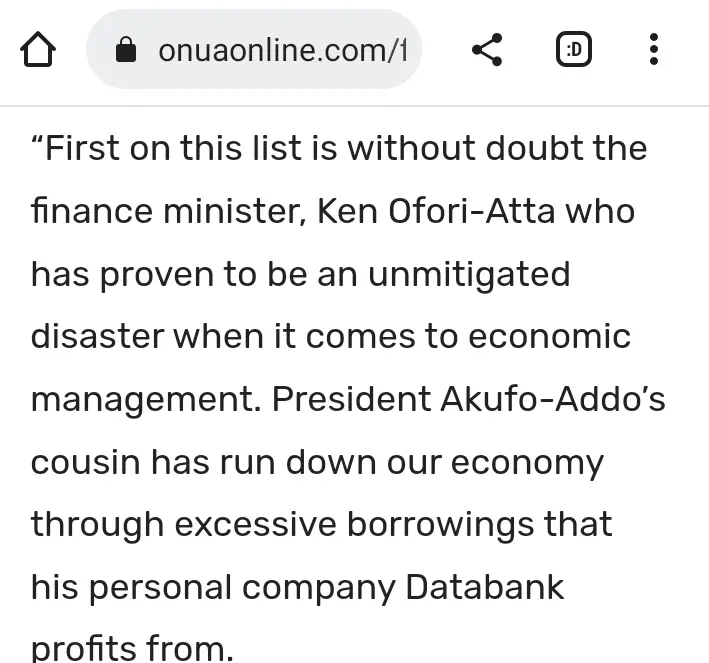Tap the share icon in the toolbar
Screen dimensions: 709x663
(x=487, y=49)
